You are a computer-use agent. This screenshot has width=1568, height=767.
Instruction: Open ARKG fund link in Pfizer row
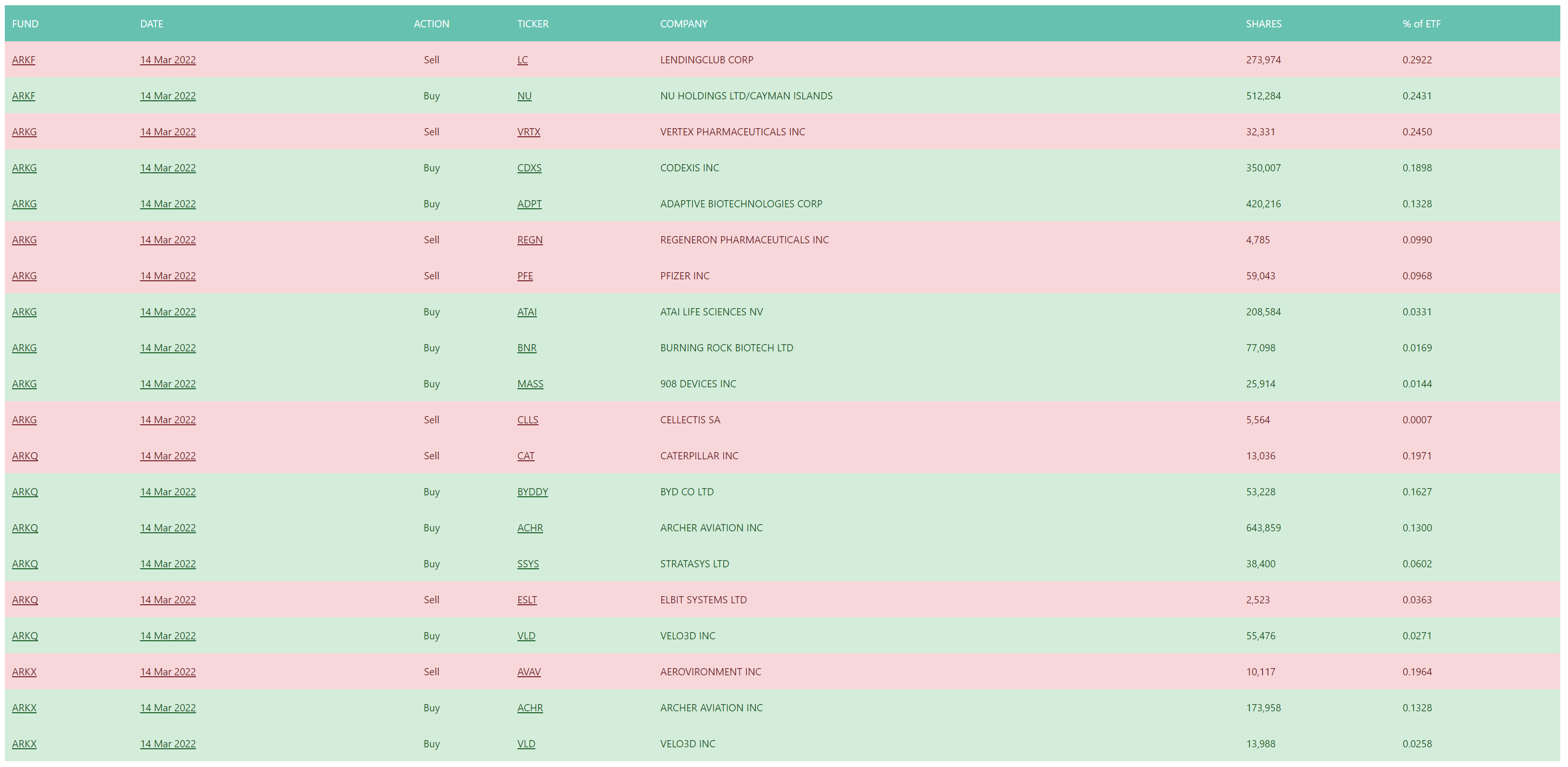(24, 276)
